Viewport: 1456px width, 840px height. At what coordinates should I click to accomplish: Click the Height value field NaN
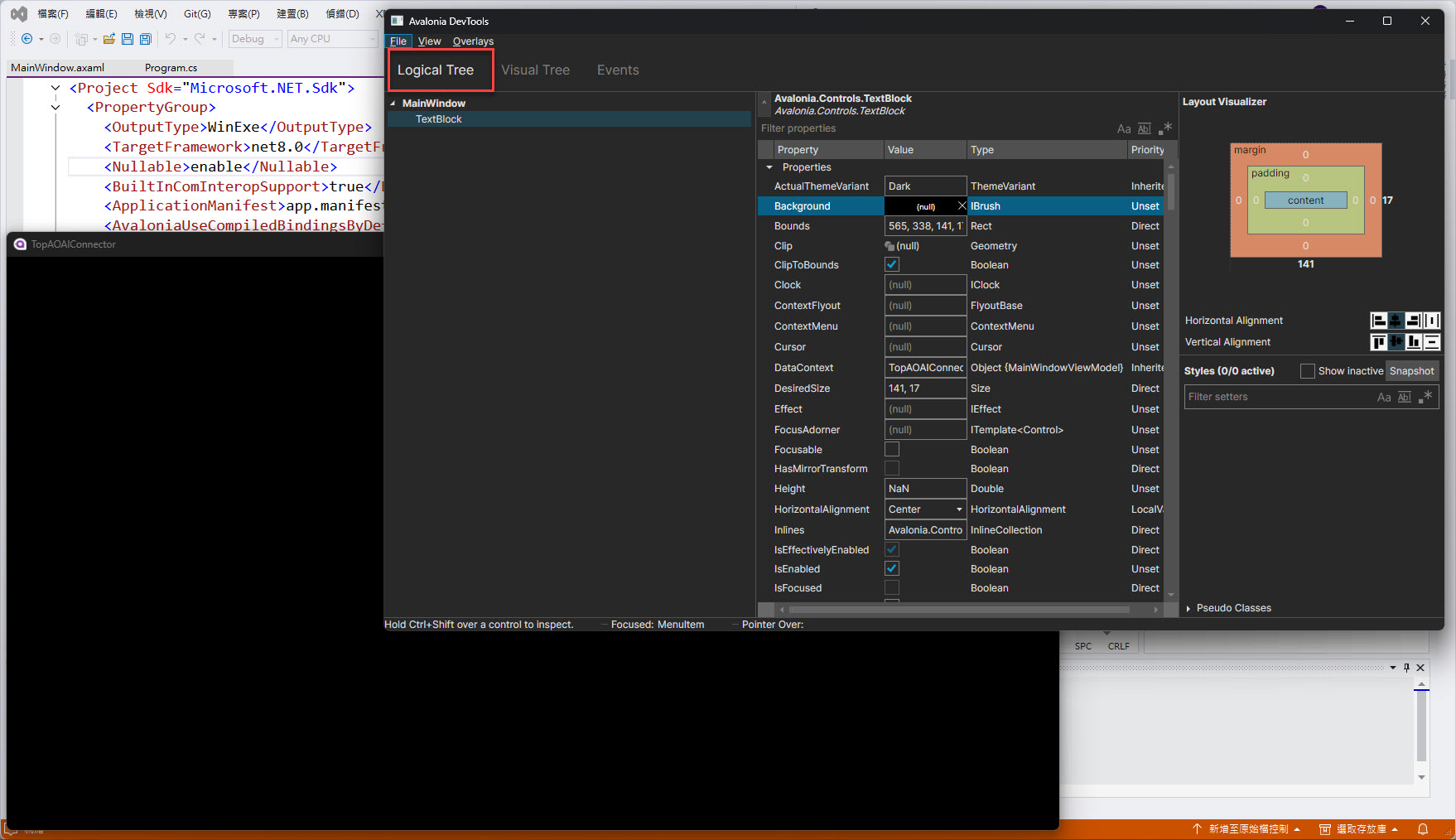pyautogui.click(x=925, y=489)
